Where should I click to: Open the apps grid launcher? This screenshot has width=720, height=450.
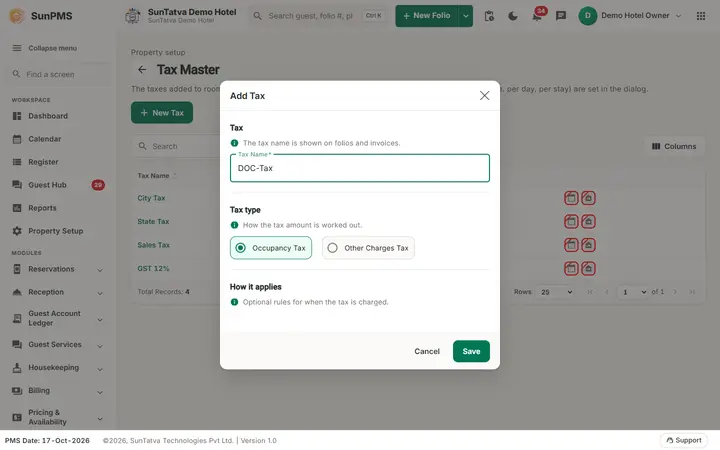701,16
